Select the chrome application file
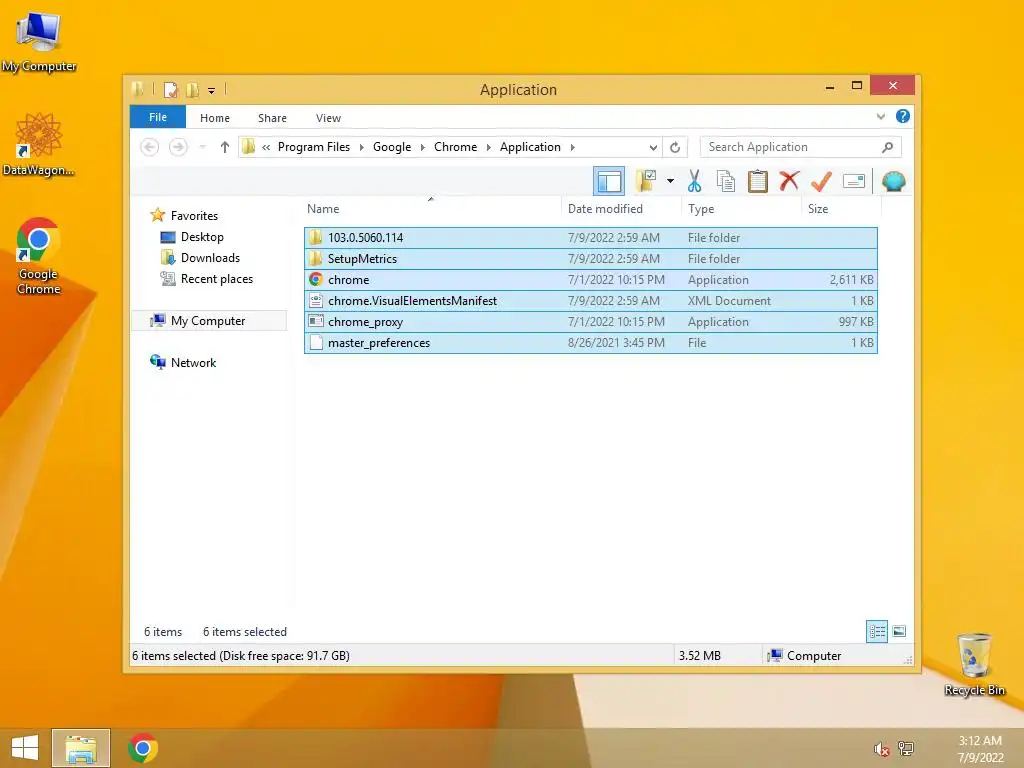The image size is (1024, 768). pos(590,280)
